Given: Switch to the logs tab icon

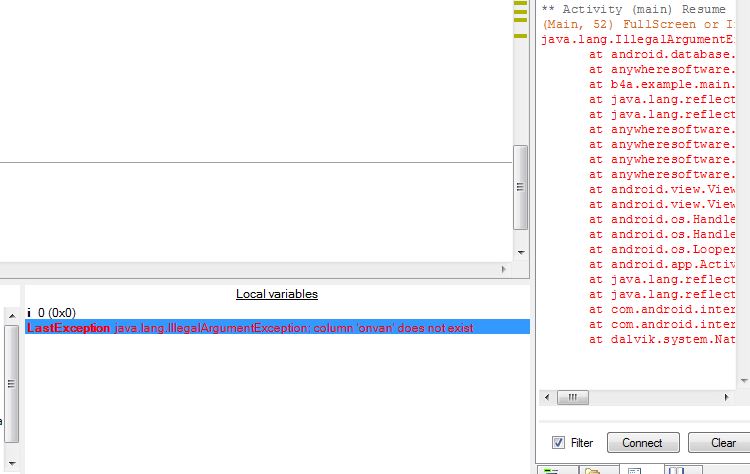Looking at the screenshot, I should click(x=634, y=470).
